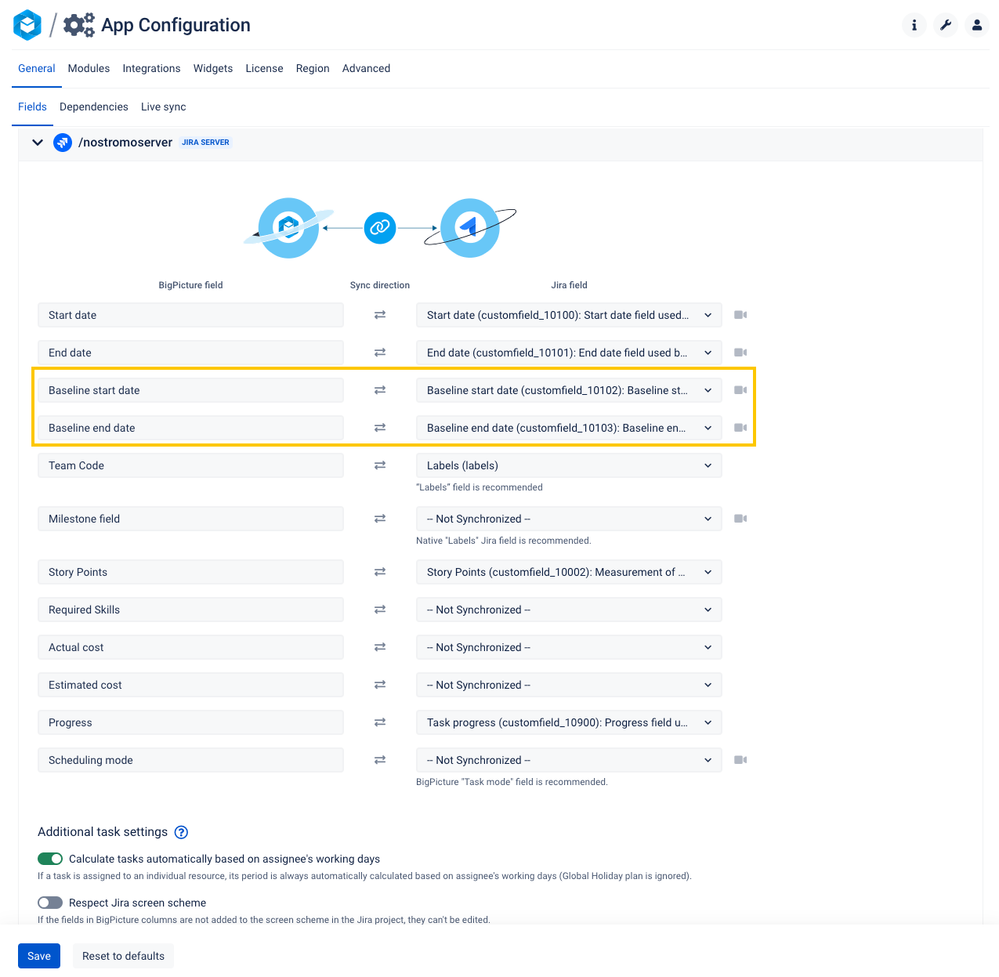Open the user profile icon
Viewport: 999px width, 977px height.
[x=977, y=25]
